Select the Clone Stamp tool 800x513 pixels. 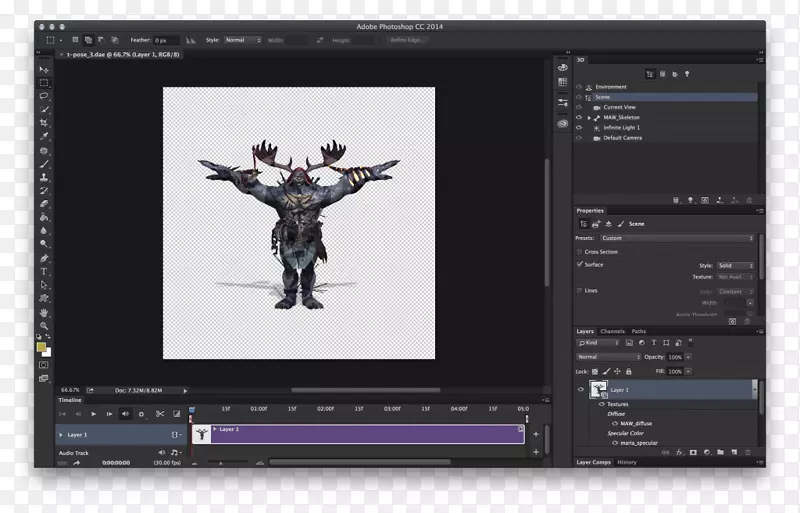[44, 177]
